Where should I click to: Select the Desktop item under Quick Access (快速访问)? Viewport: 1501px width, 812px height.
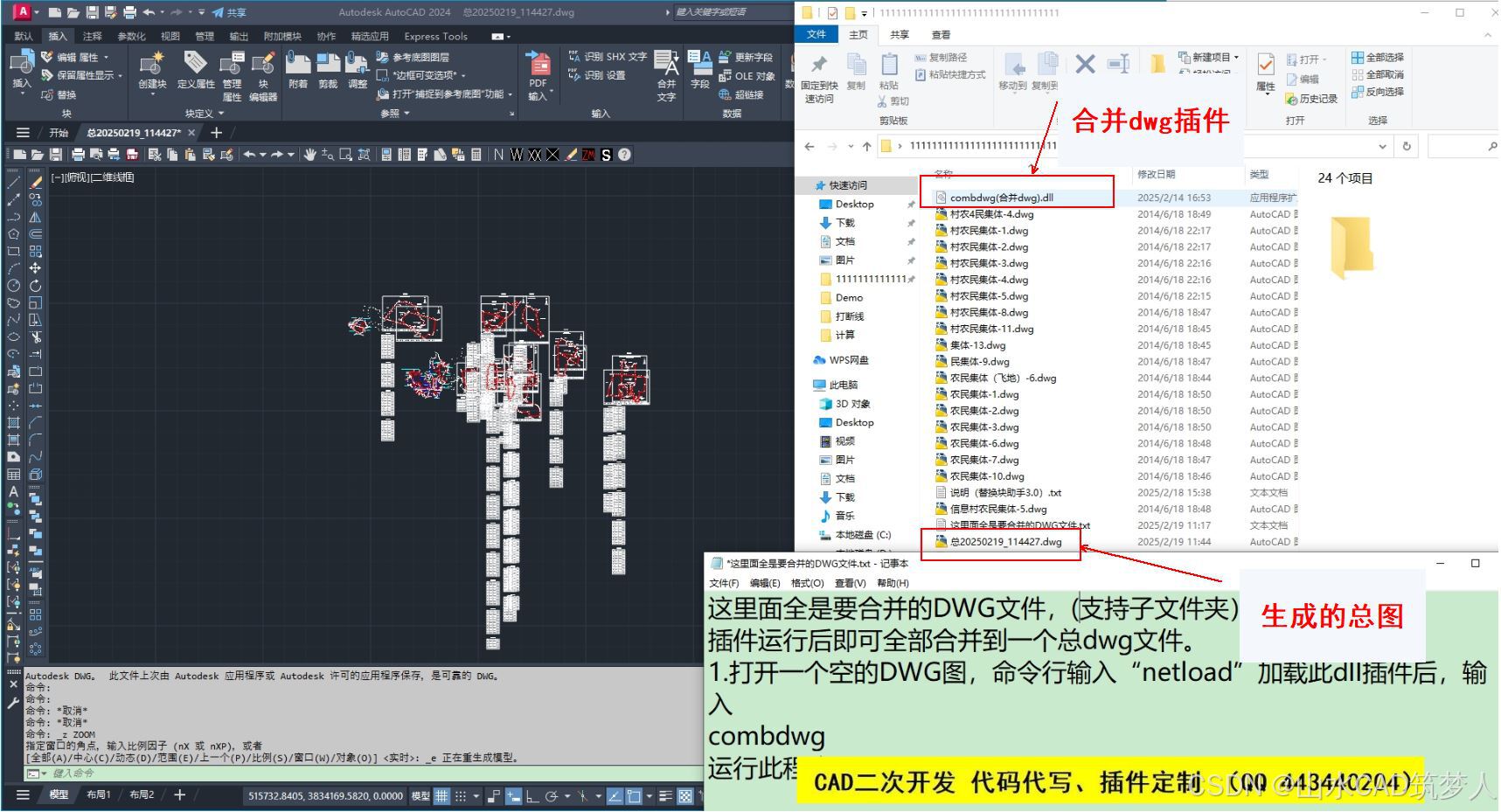(854, 204)
